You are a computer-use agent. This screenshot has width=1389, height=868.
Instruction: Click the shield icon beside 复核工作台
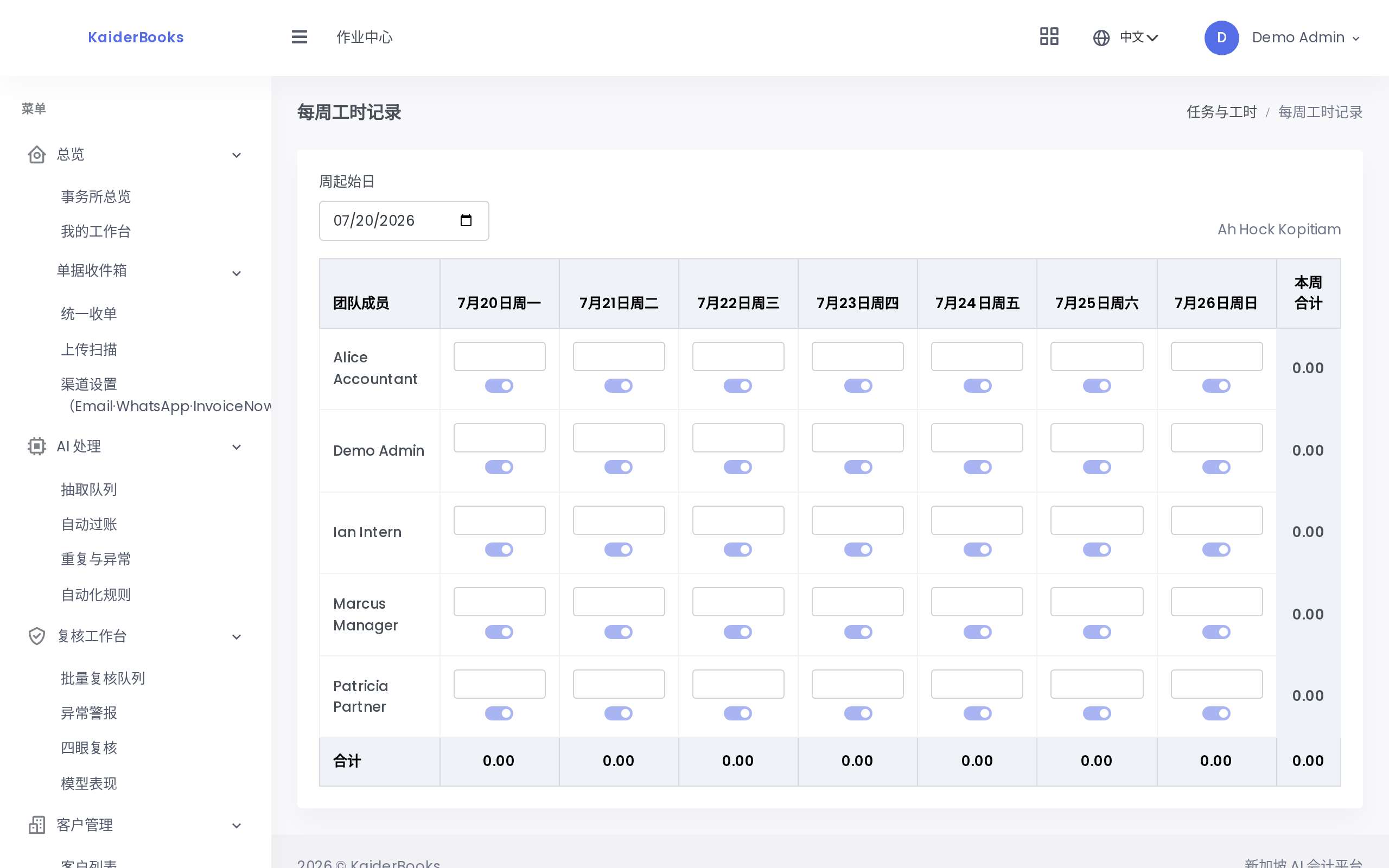[37, 636]
